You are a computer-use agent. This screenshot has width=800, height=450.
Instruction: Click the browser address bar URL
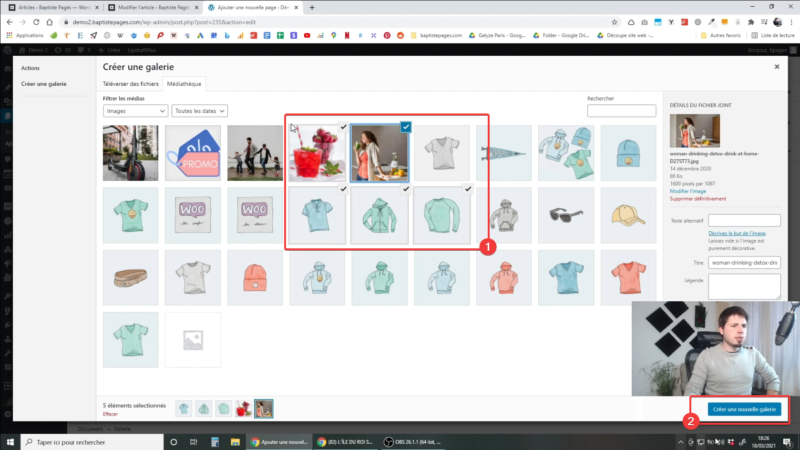(x=164, y=22)
